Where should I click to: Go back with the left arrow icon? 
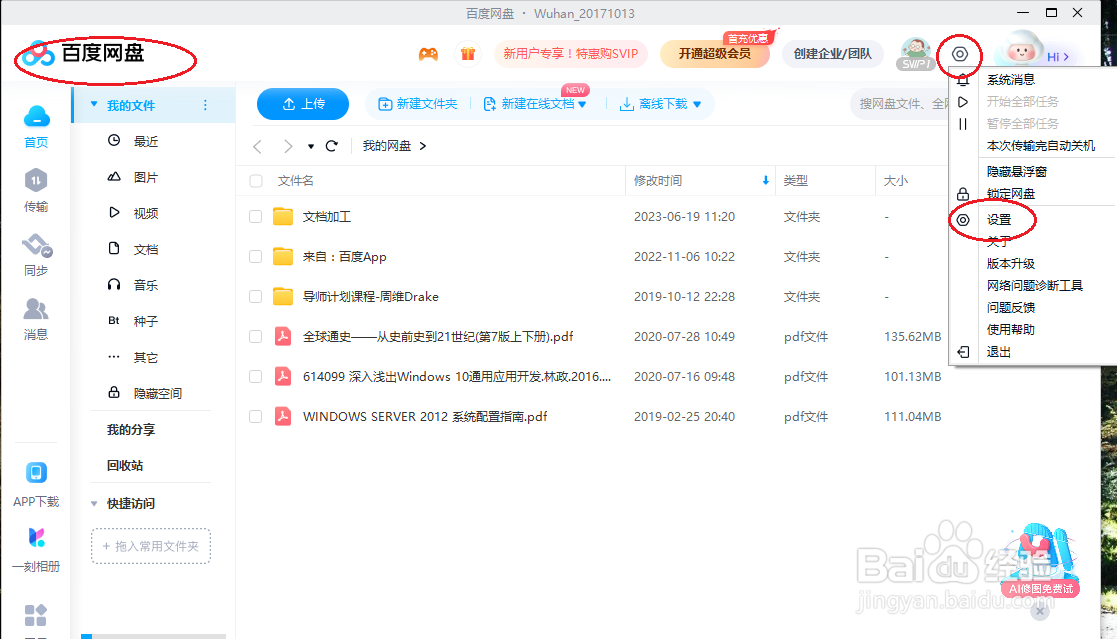click(257, 146)
